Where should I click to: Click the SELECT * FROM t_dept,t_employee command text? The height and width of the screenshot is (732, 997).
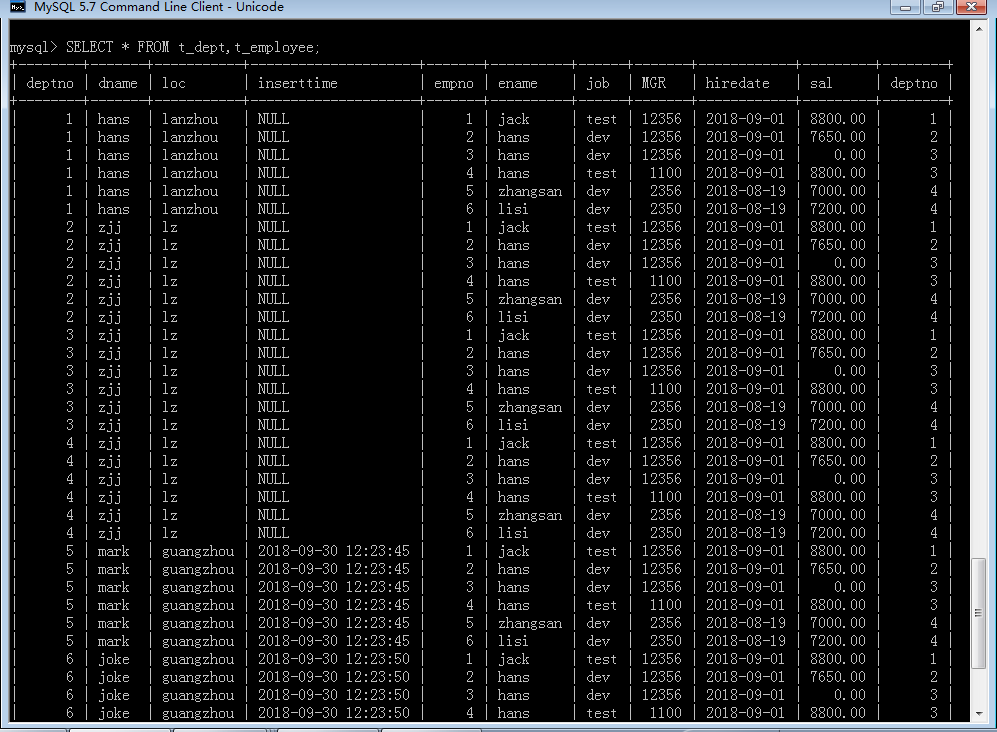(x=193, y=47)
